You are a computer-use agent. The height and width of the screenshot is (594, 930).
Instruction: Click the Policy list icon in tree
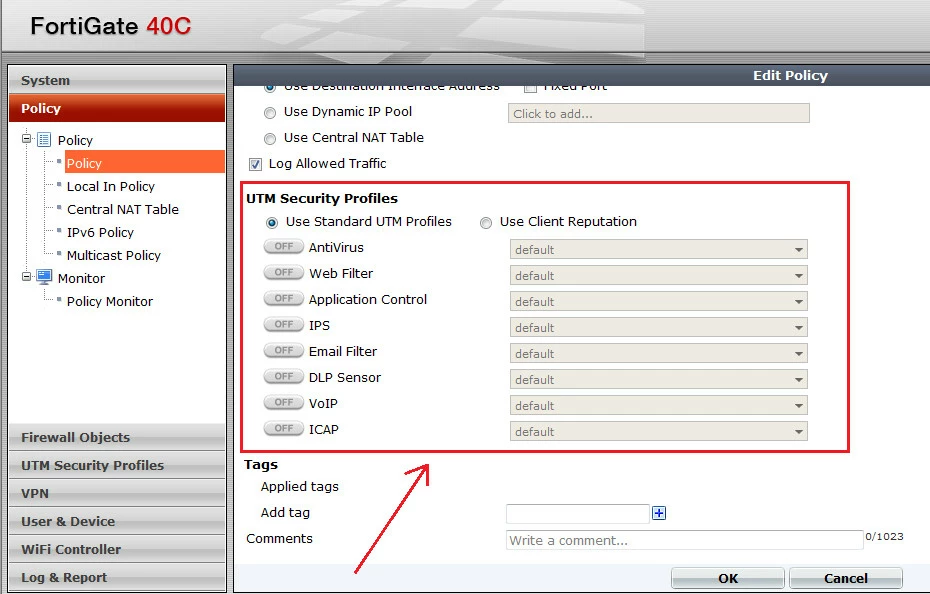(44, 140)
